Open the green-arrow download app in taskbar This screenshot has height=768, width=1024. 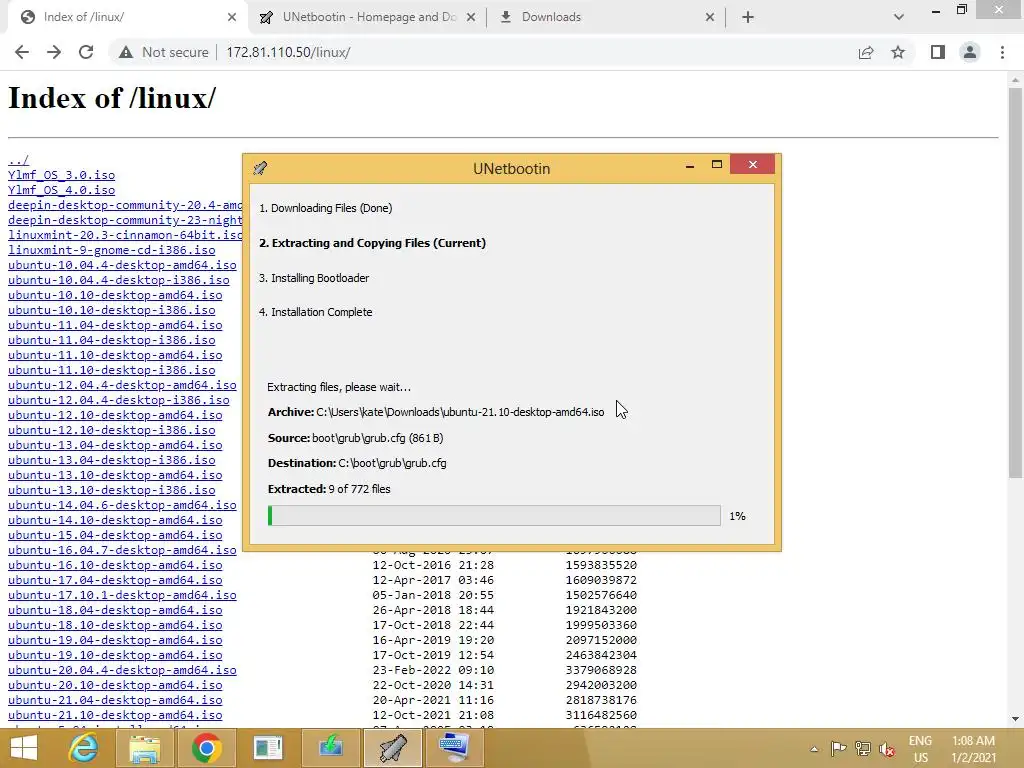[x=330, y=748]
